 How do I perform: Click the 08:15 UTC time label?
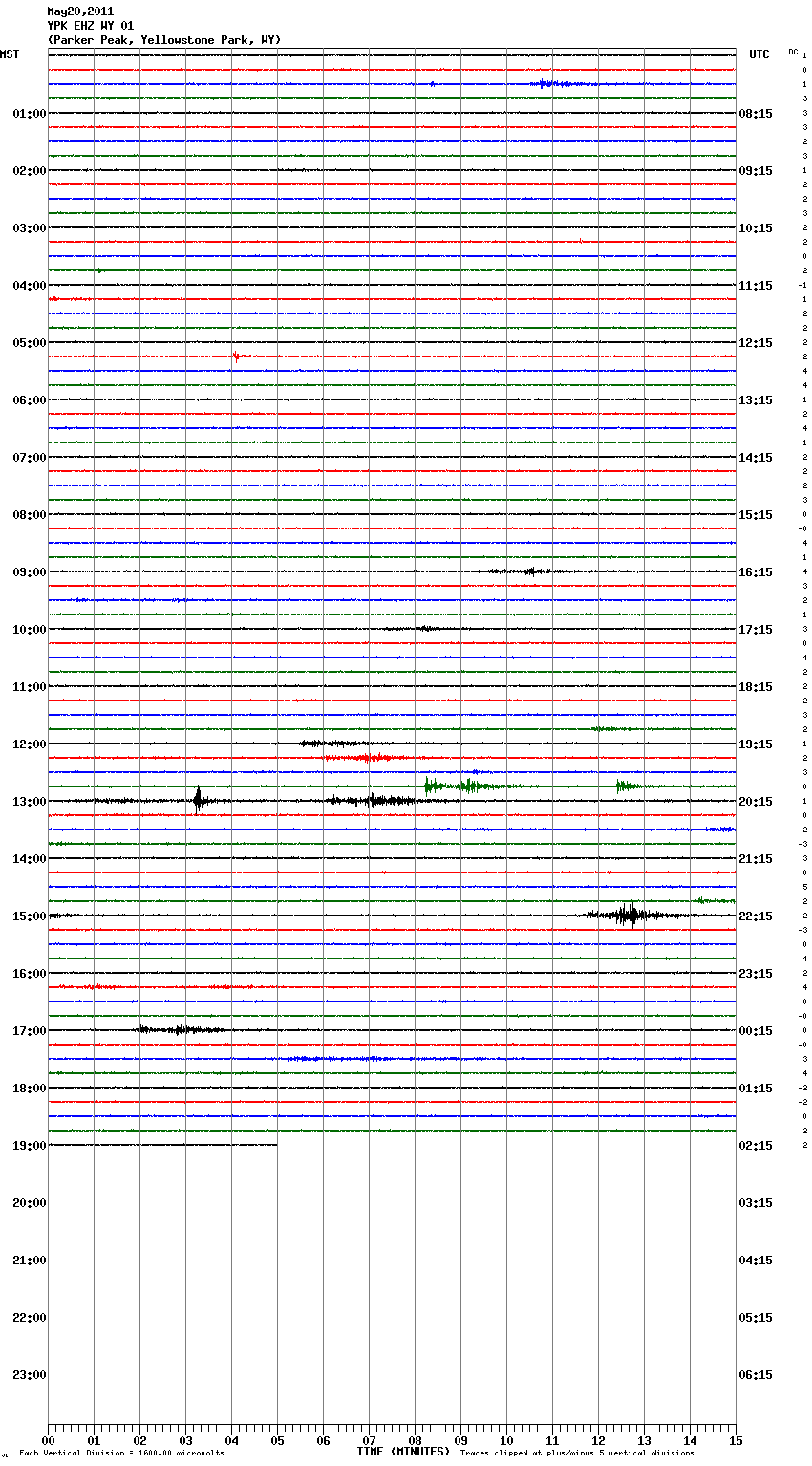tap(756, 114)
